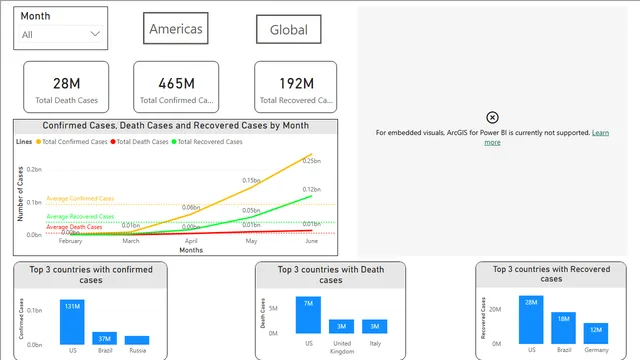Click the 0.25bn confirmed data label for June
The height and width of the screenshot is (360, 640).
(x=311, y=161)
